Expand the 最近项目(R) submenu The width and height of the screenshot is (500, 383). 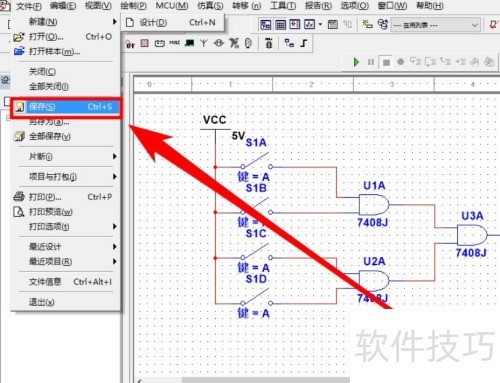(66, 262)
